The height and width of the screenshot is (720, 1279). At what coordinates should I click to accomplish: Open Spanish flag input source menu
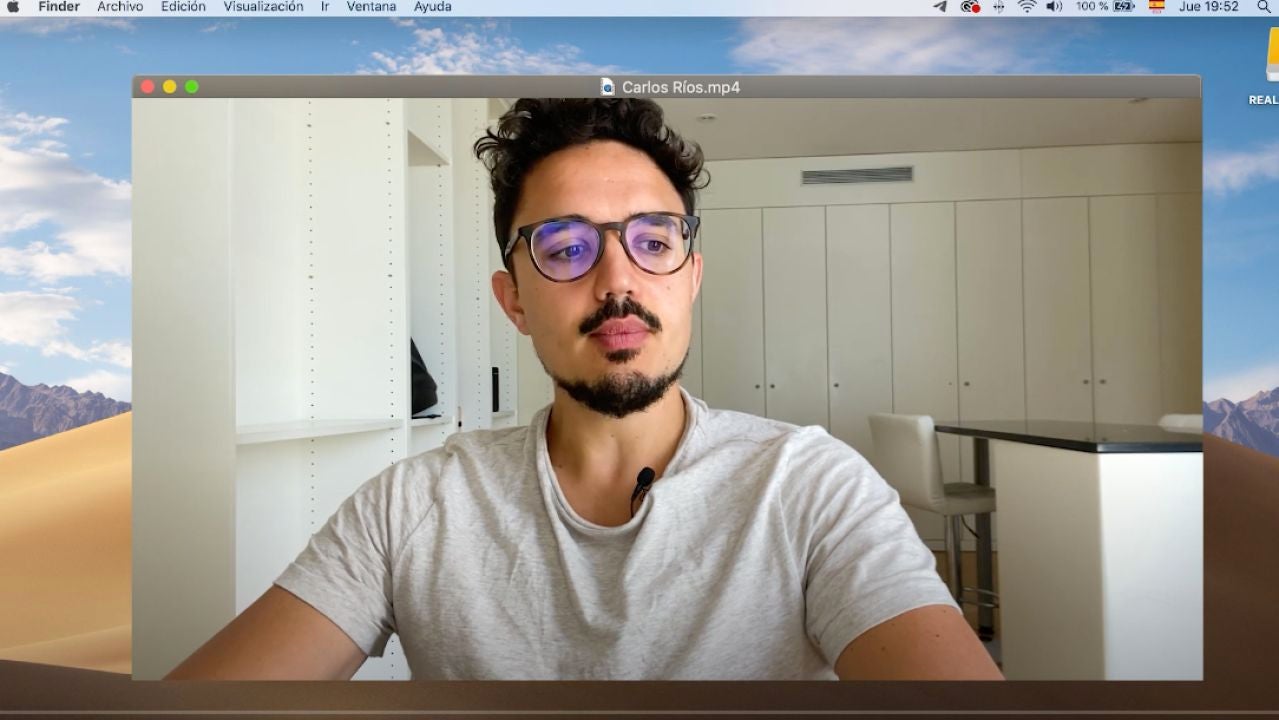tap(1156, 7)
